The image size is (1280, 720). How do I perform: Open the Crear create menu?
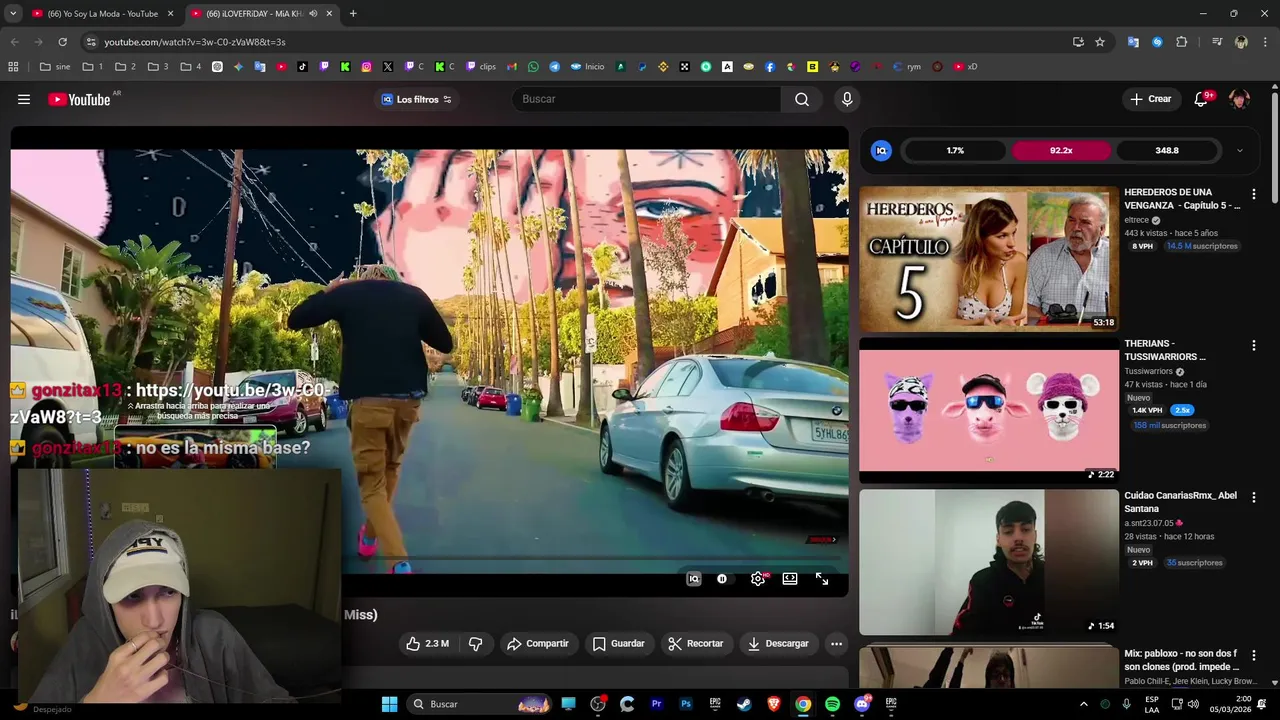(1150, 99)
